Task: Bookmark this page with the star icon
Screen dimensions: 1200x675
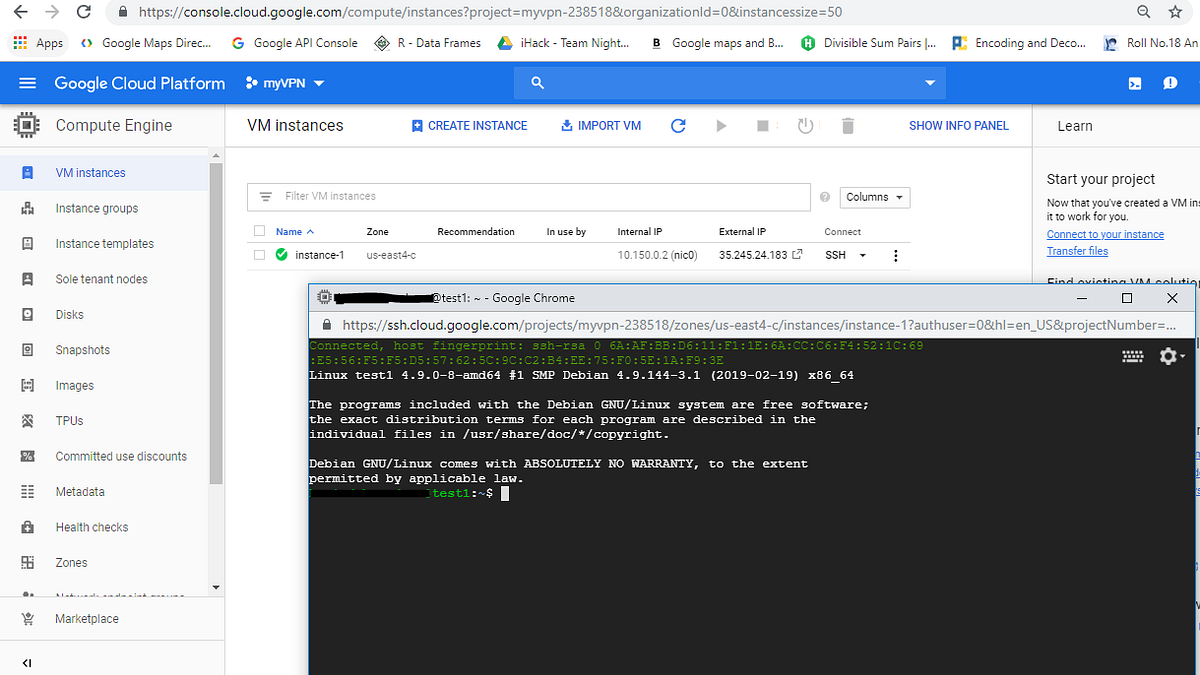Action: coord(1175,12)
